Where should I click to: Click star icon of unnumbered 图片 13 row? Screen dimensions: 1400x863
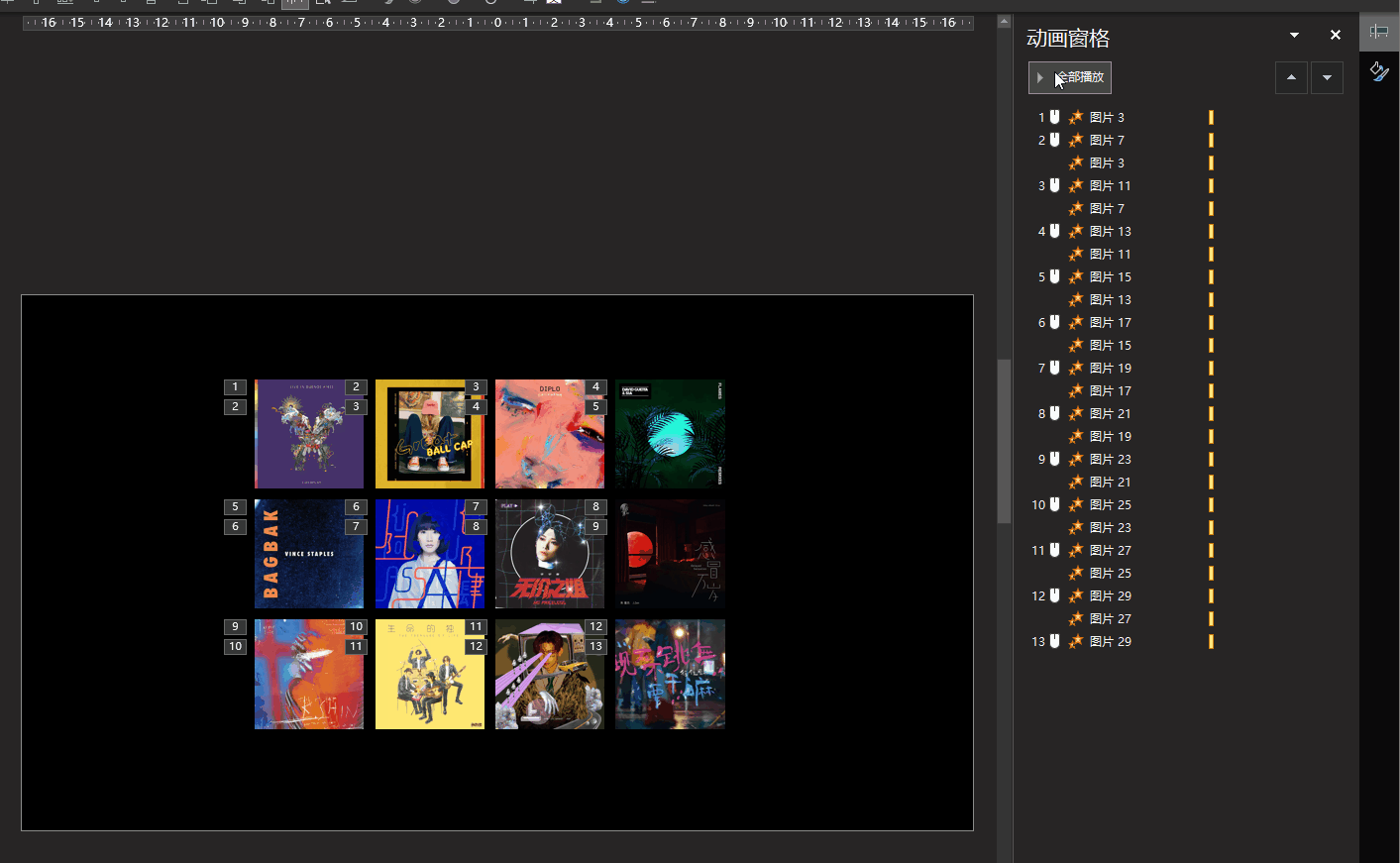pos(1076,299)
